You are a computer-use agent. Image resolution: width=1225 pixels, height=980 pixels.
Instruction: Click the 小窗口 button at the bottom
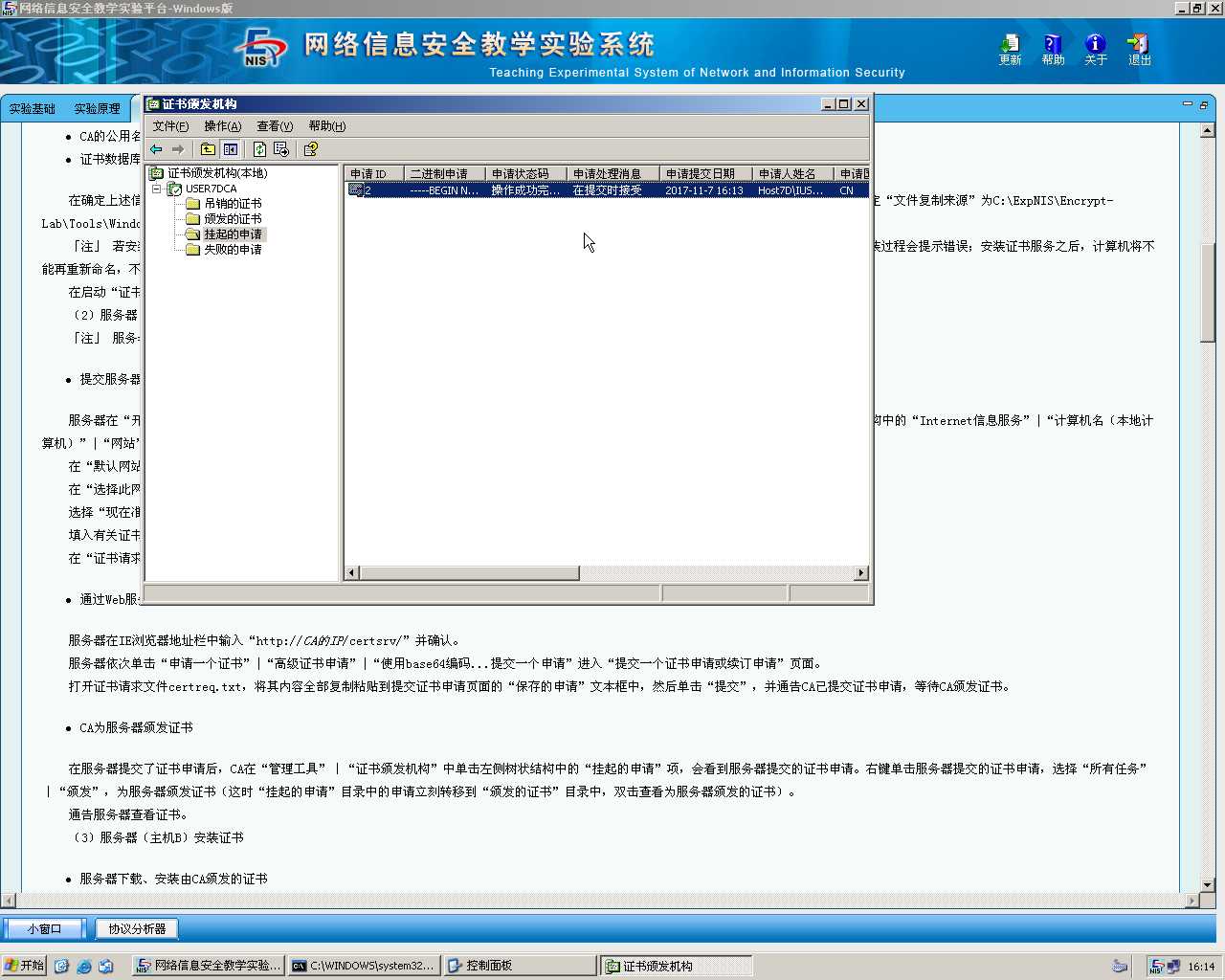[x=44, y=928]
